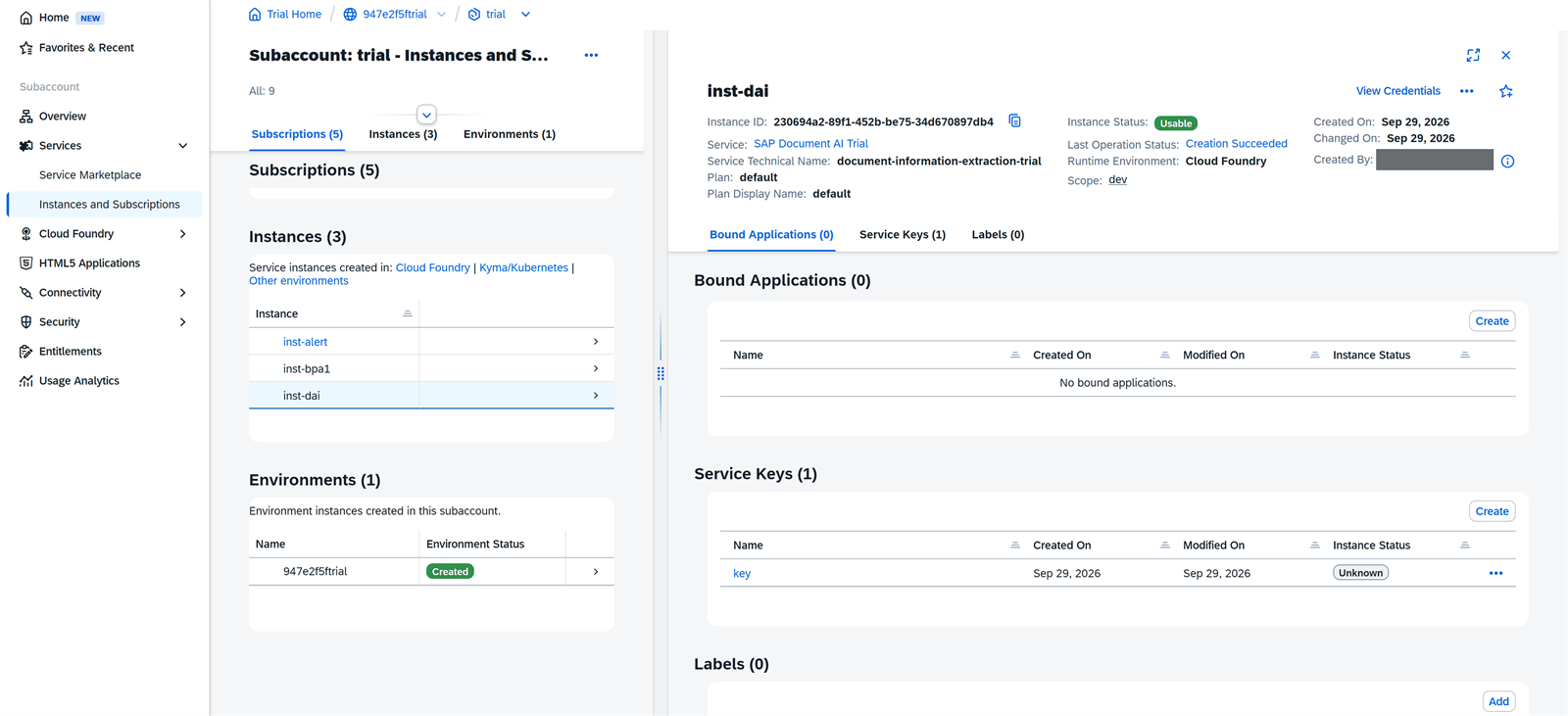Expand Cloud Foundry sidebar section
Screen dimensions: 1568x716
pos(183,233)
